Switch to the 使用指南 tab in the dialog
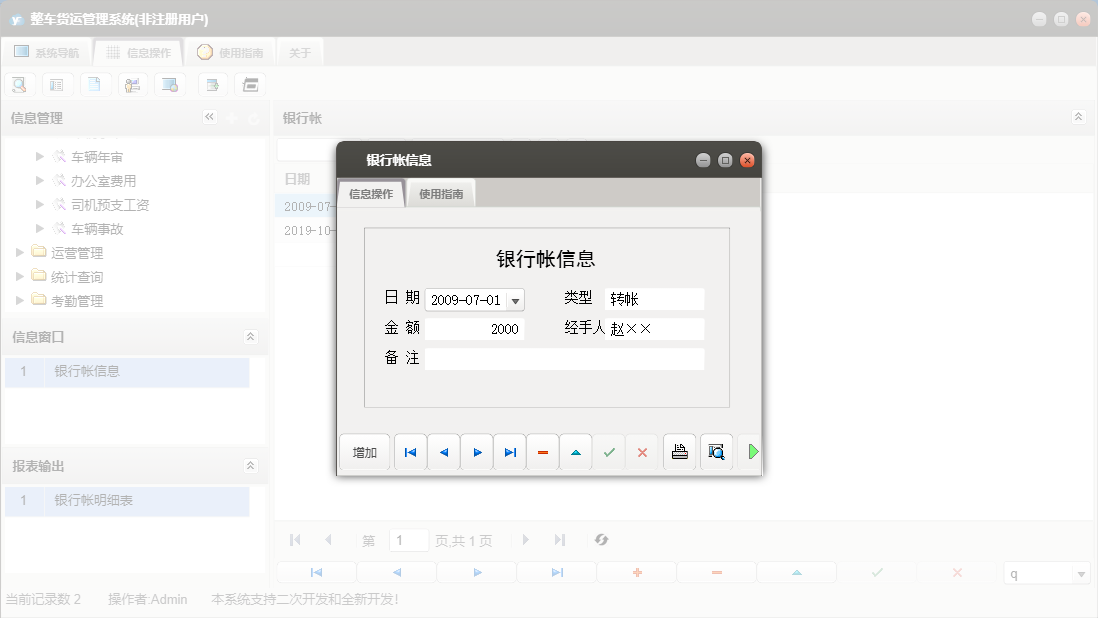 pos(443,193)
